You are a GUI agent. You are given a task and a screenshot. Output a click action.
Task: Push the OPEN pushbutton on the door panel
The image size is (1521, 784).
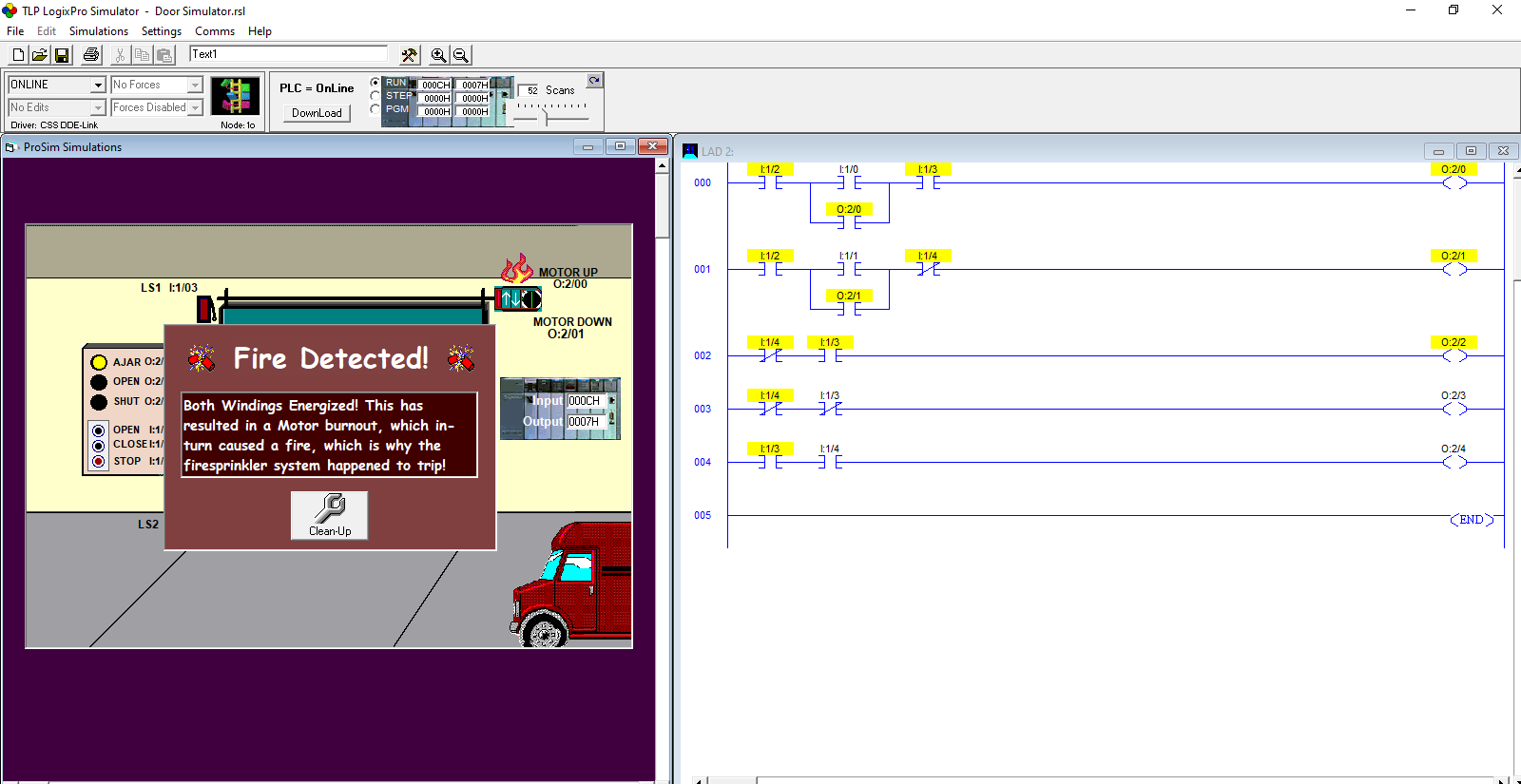[x=99, y=430]
